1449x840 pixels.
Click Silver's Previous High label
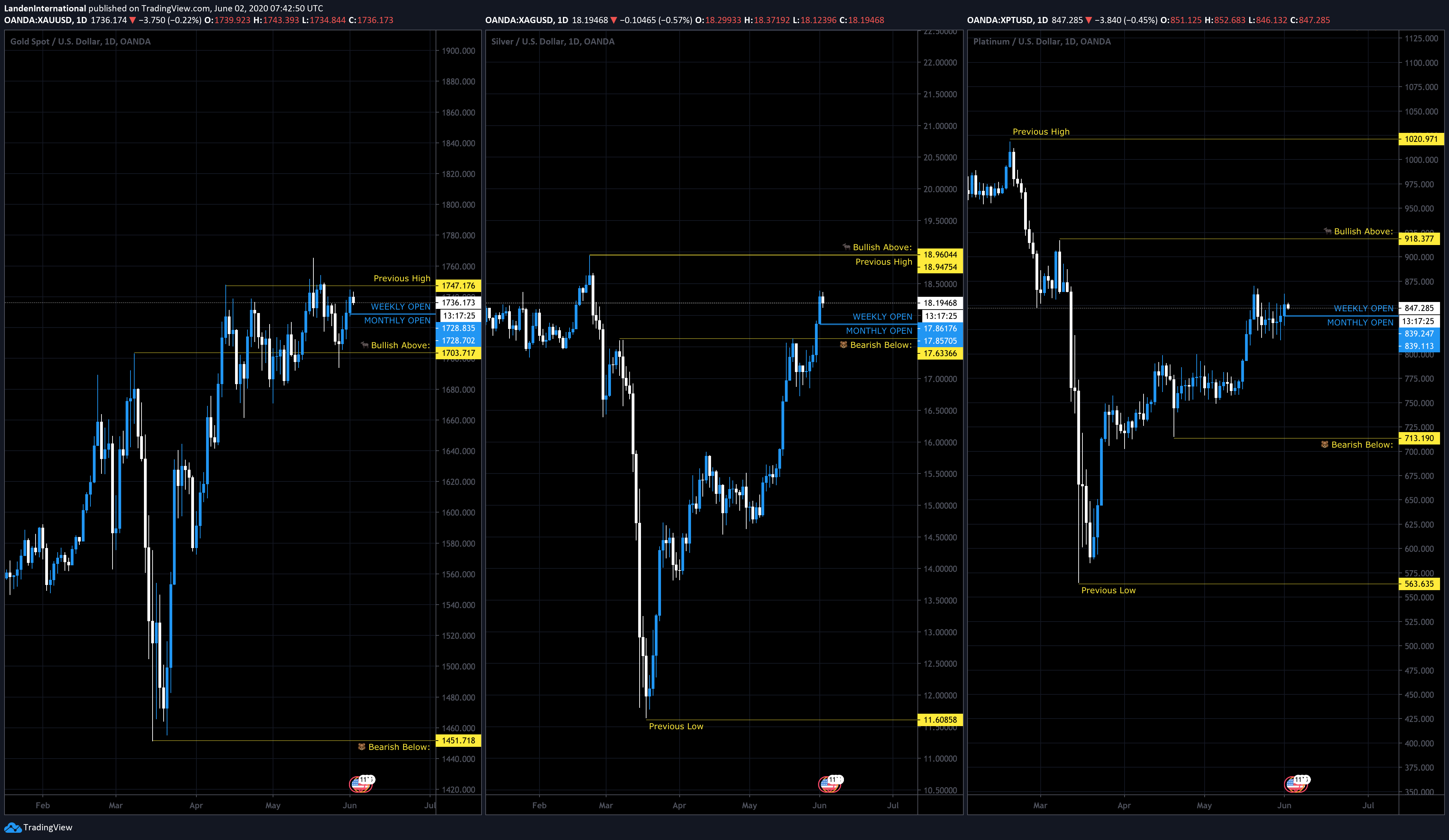(884, 262)
